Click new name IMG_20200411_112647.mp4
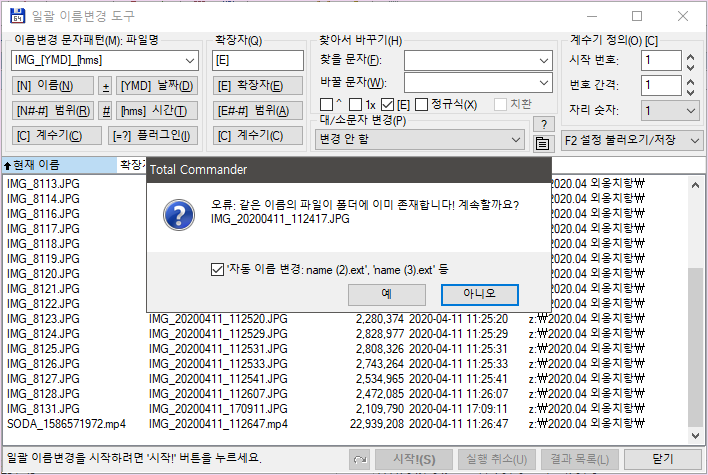 (218, 424)
